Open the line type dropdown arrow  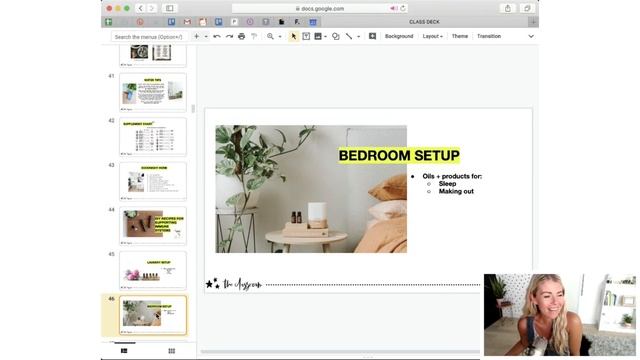coord(358,36)
